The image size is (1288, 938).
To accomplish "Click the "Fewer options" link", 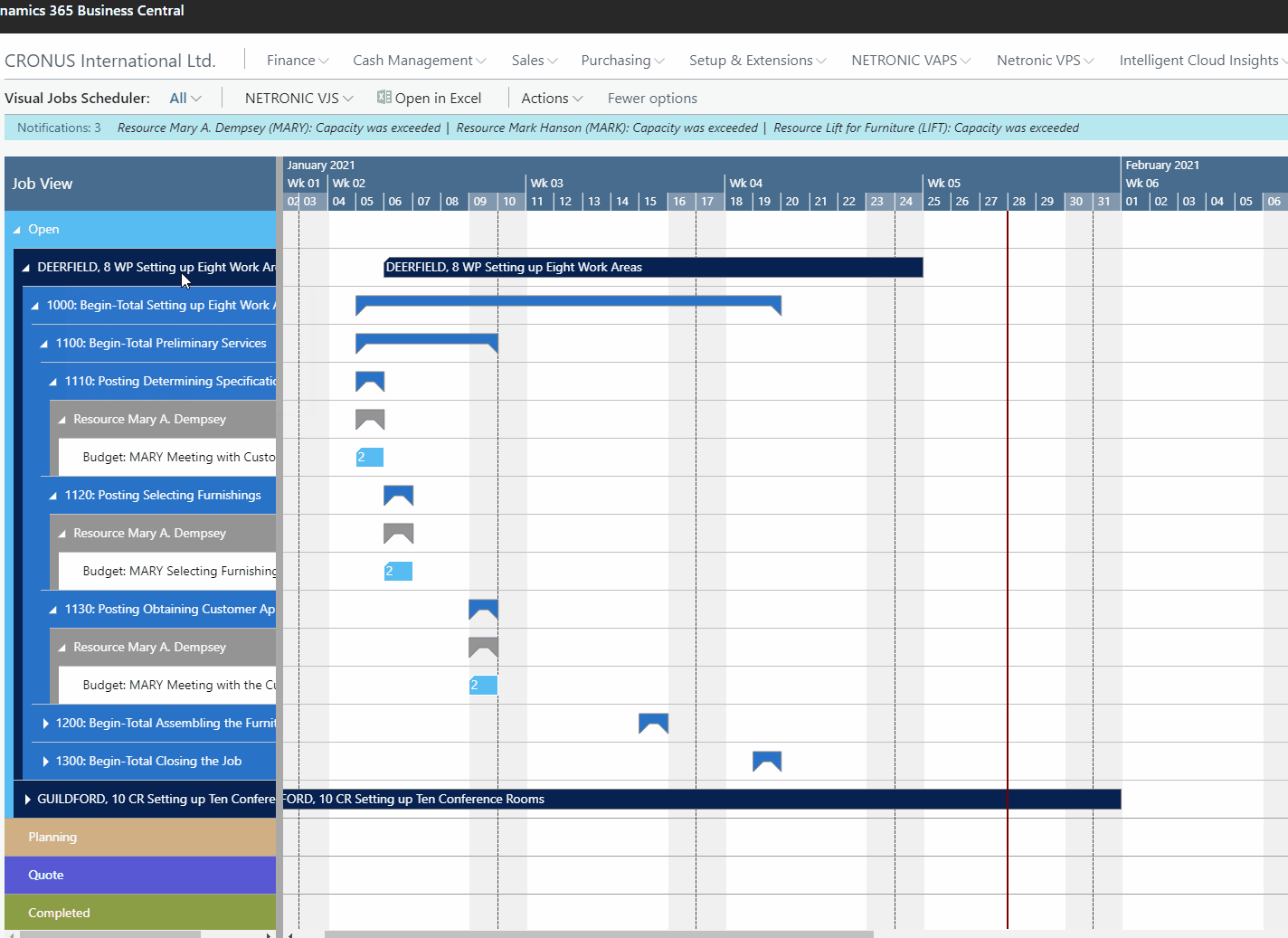I will tap(652, 97).
